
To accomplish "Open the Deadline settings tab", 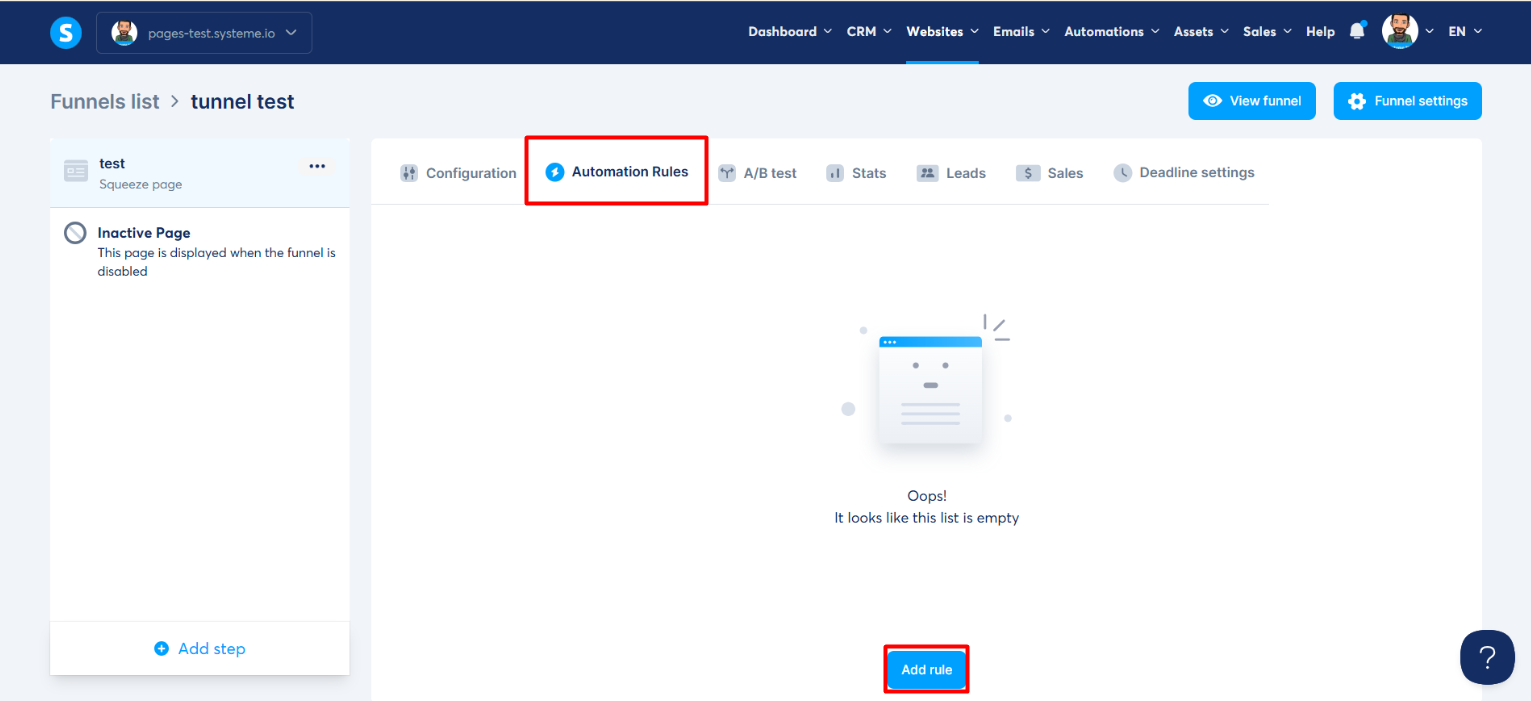I will 1183,173.
